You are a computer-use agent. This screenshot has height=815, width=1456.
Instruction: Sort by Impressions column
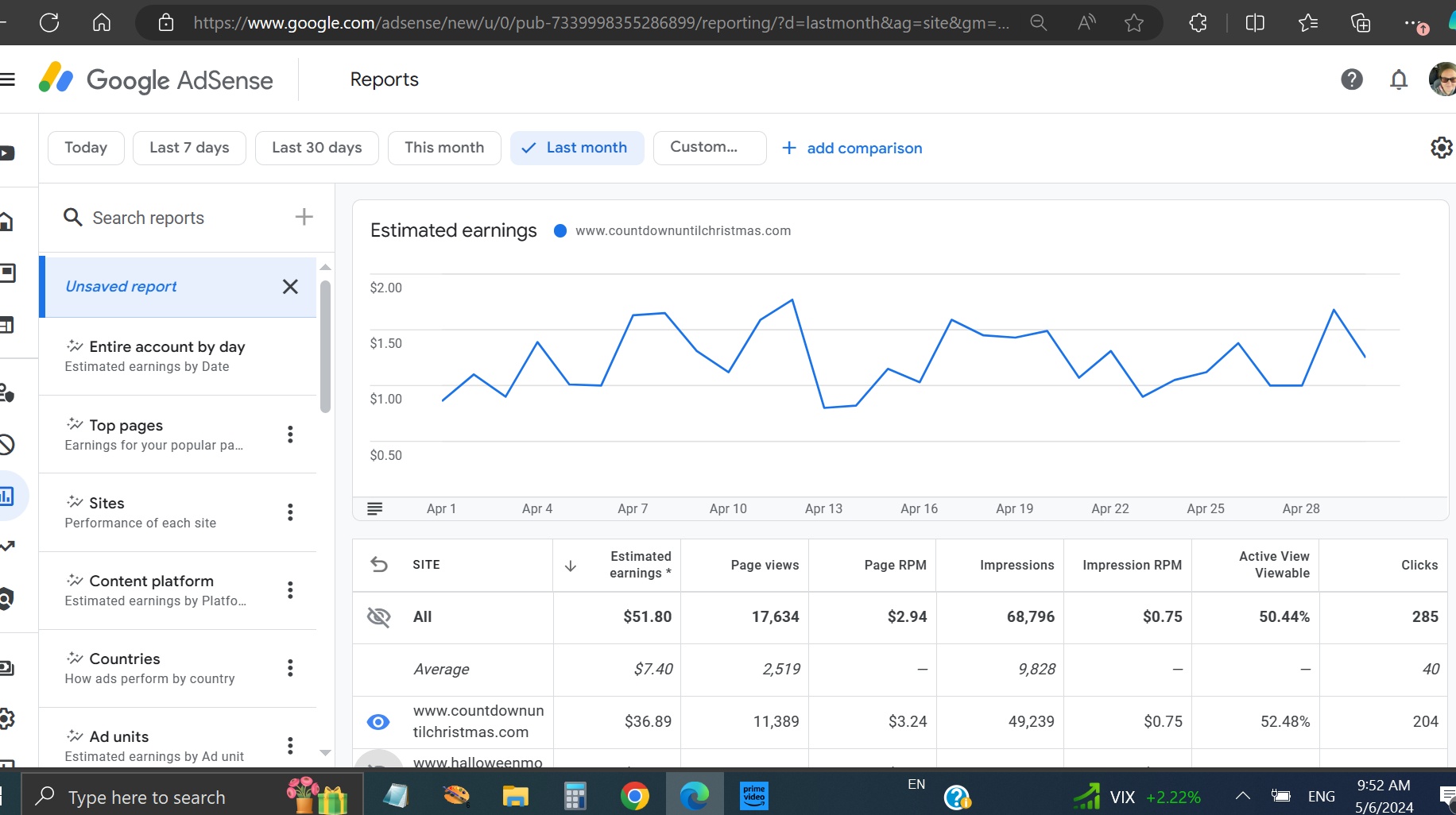tap(1016, 566)
